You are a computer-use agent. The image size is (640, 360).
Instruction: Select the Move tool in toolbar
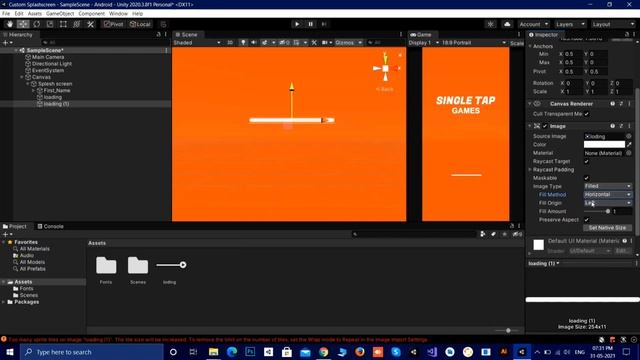pos(23,24)
